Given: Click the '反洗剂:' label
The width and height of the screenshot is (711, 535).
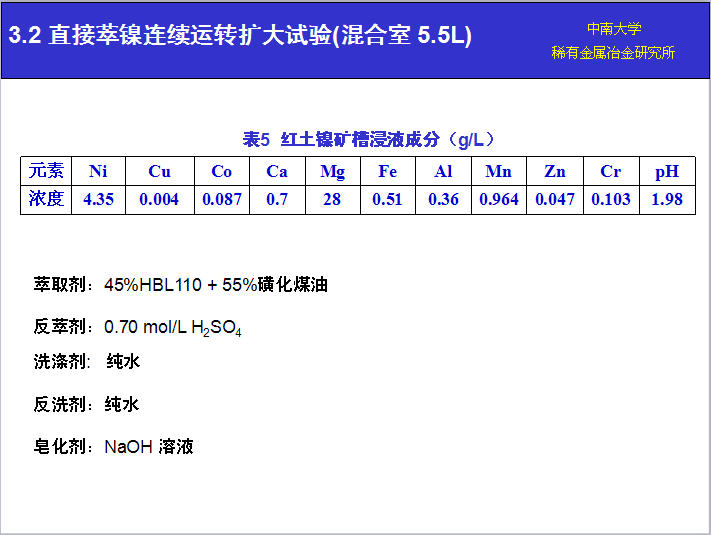Looking at the screenshot, I should pos(63,404).
